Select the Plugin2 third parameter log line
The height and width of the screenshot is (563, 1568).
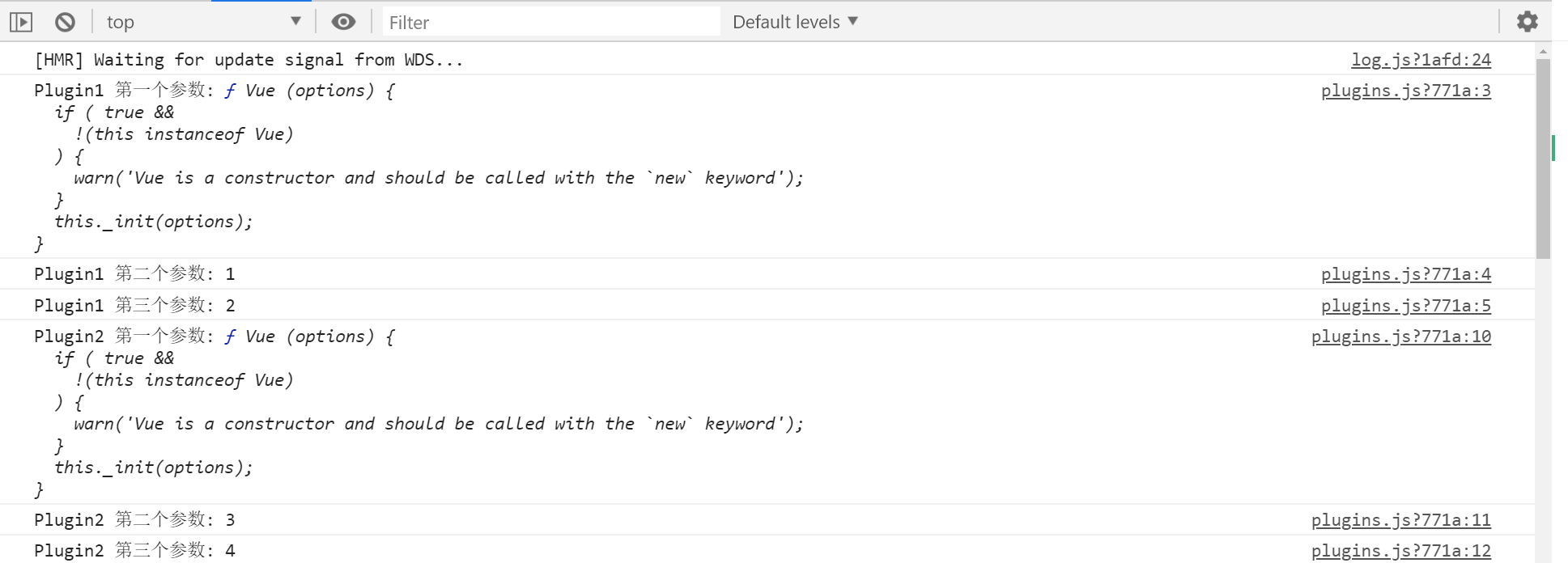tap(134, 551)
